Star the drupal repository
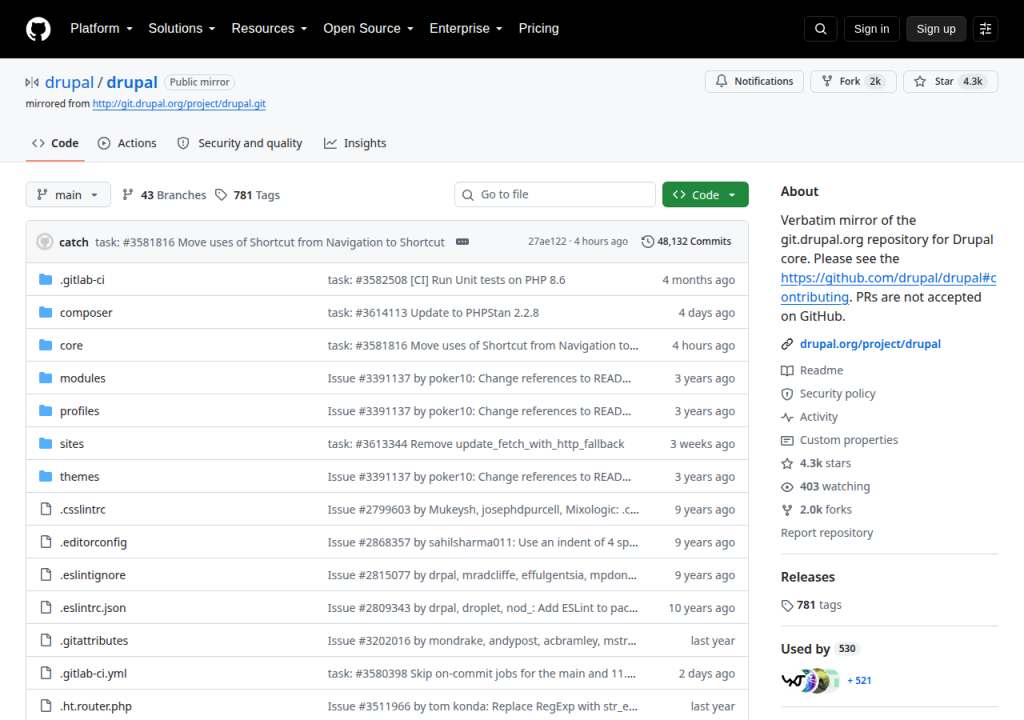Viewport: 1024px width, 720px height. pos(950,81)
